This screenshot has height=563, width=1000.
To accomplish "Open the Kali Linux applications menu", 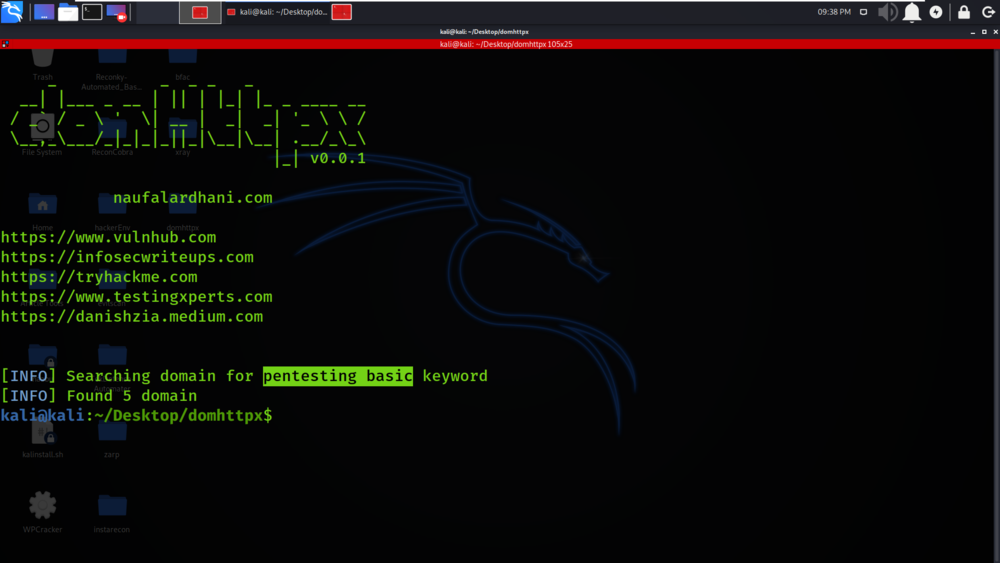I will point(12,11).
